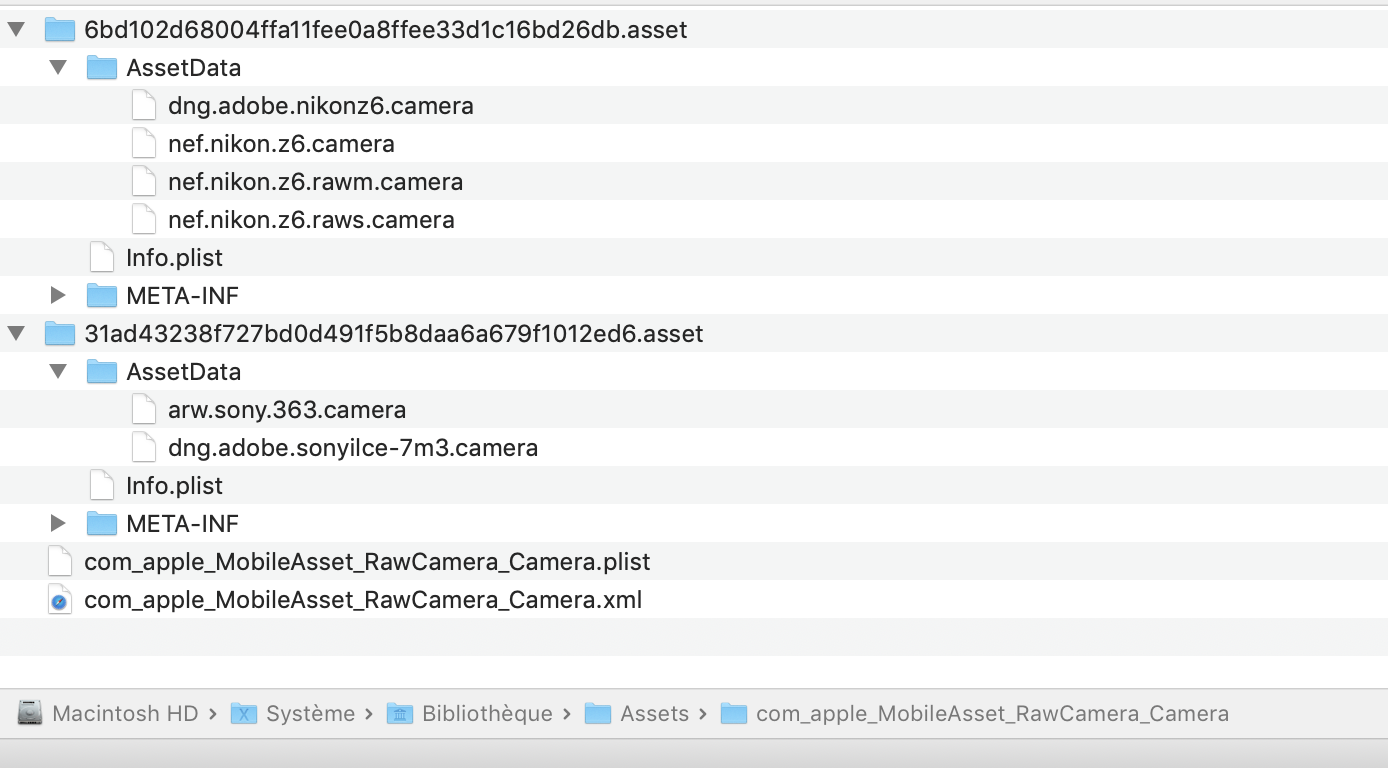Click the Macintosh HD drive icon in path bar
Image resolution: width=1388 pixels, height=768 pixels.
(x=30, y=714)
